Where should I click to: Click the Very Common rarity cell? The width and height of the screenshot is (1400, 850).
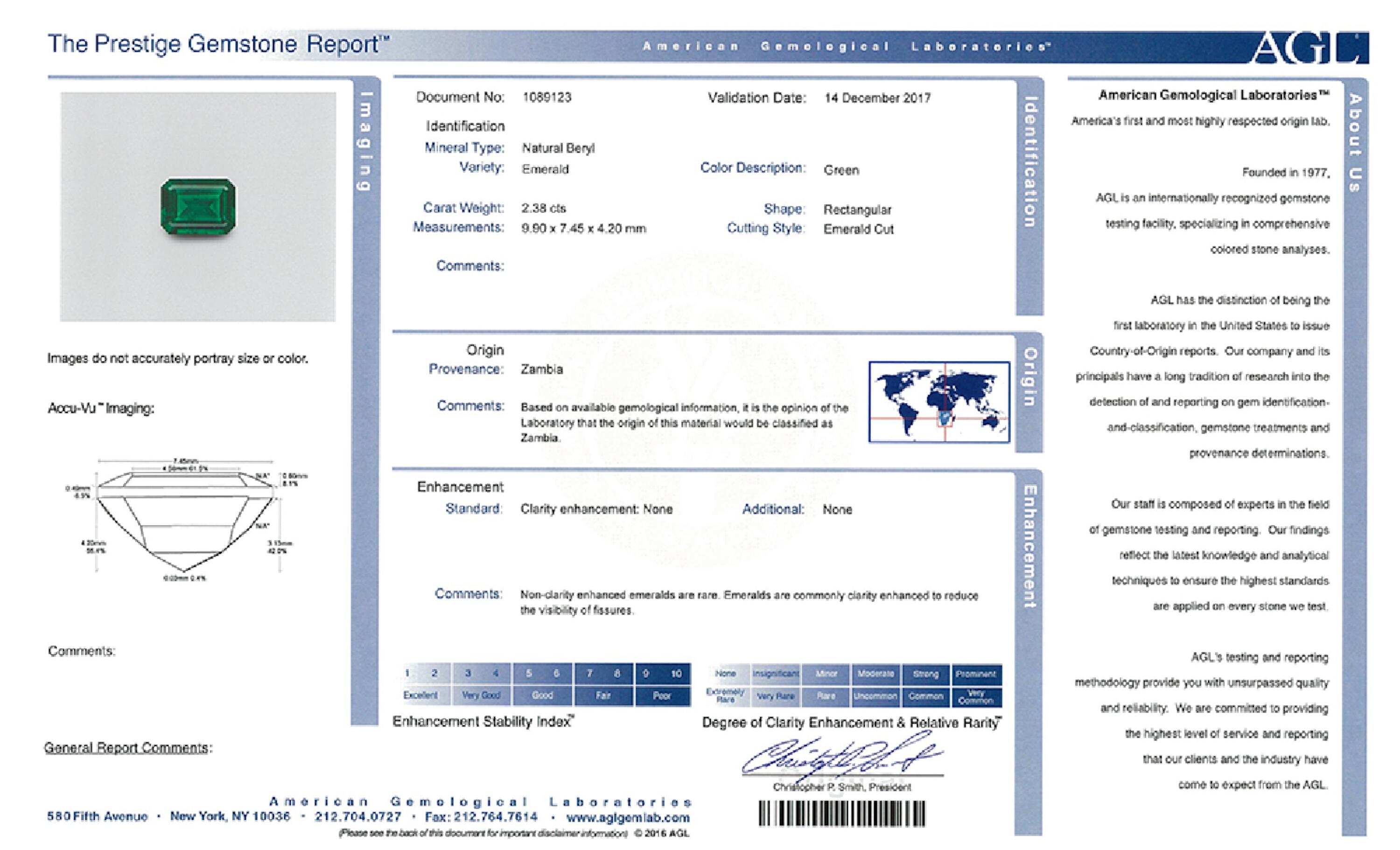(x=976, y=697)
